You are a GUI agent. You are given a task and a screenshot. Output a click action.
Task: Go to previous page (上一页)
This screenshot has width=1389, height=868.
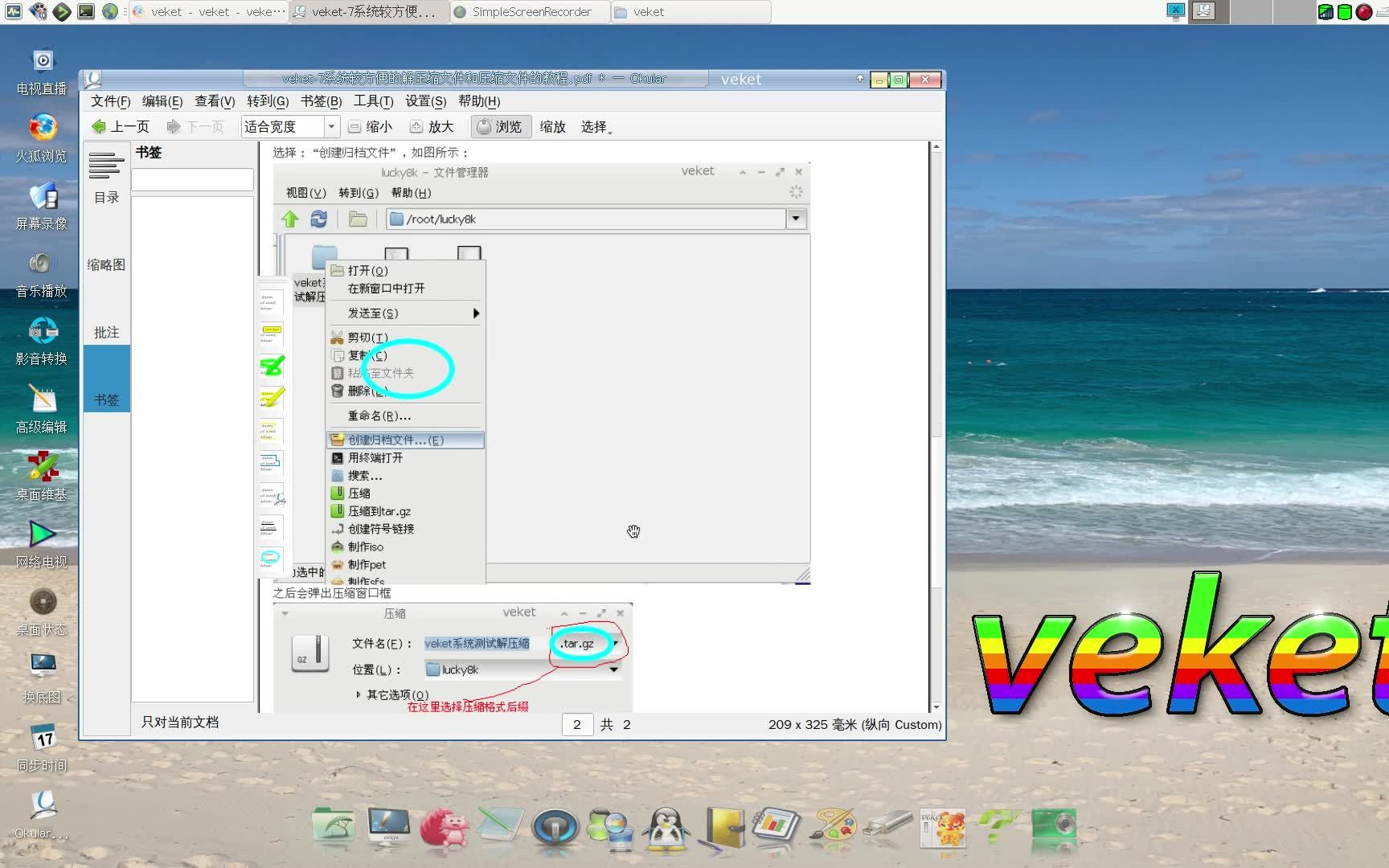121,127
